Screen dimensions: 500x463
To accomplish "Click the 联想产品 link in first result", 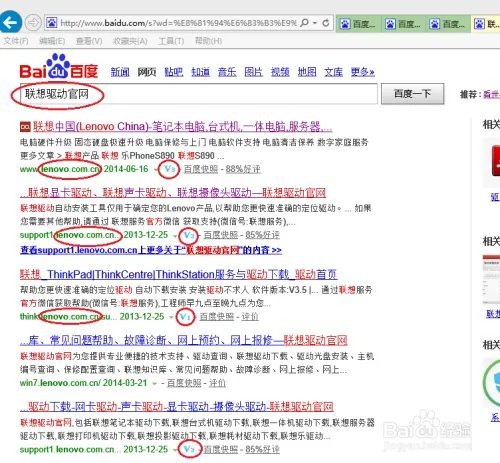I will 82,156.
